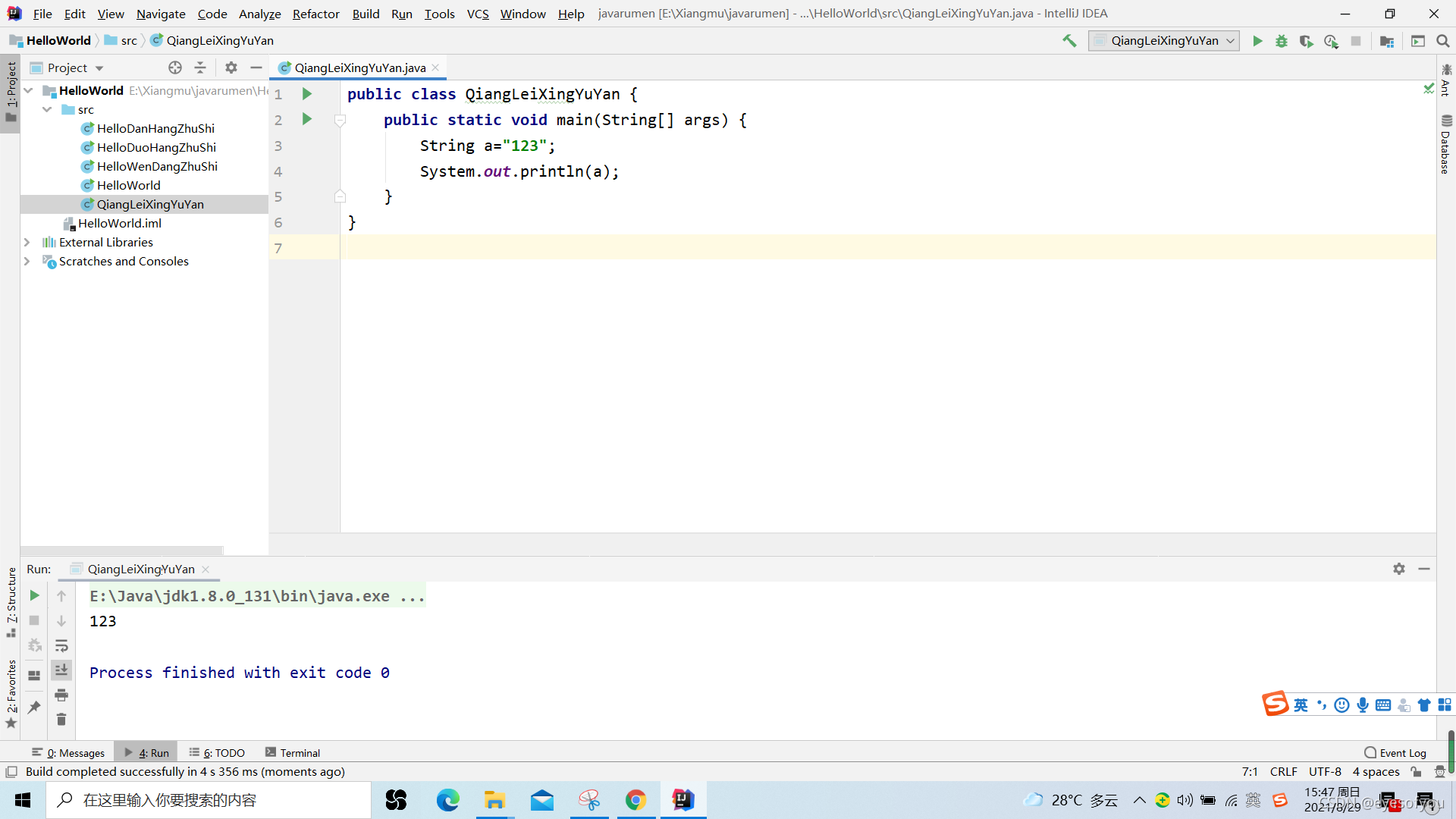Click Windows taskbar search input box

[x=209, y=800]
